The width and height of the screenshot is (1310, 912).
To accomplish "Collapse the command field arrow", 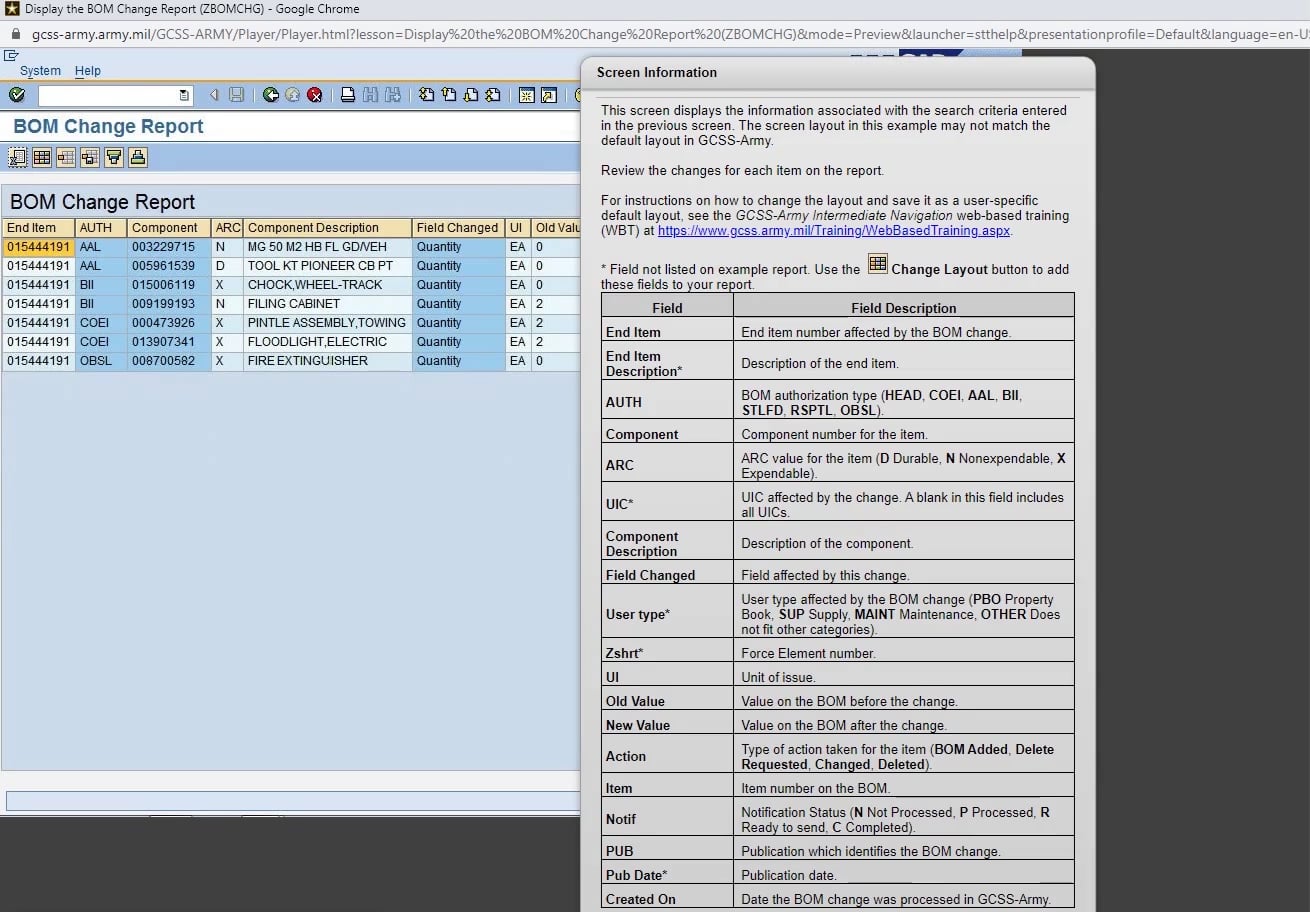I will (213, 95).
